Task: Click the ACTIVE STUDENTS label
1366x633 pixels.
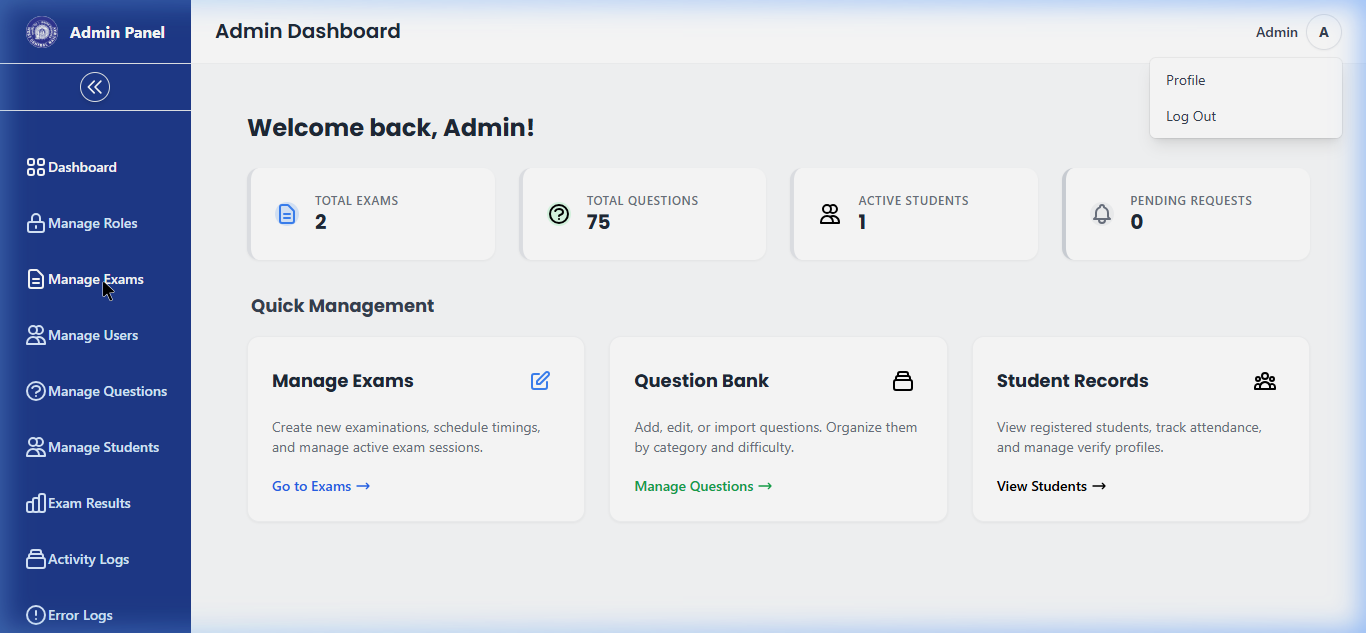Action: [914, 201]
